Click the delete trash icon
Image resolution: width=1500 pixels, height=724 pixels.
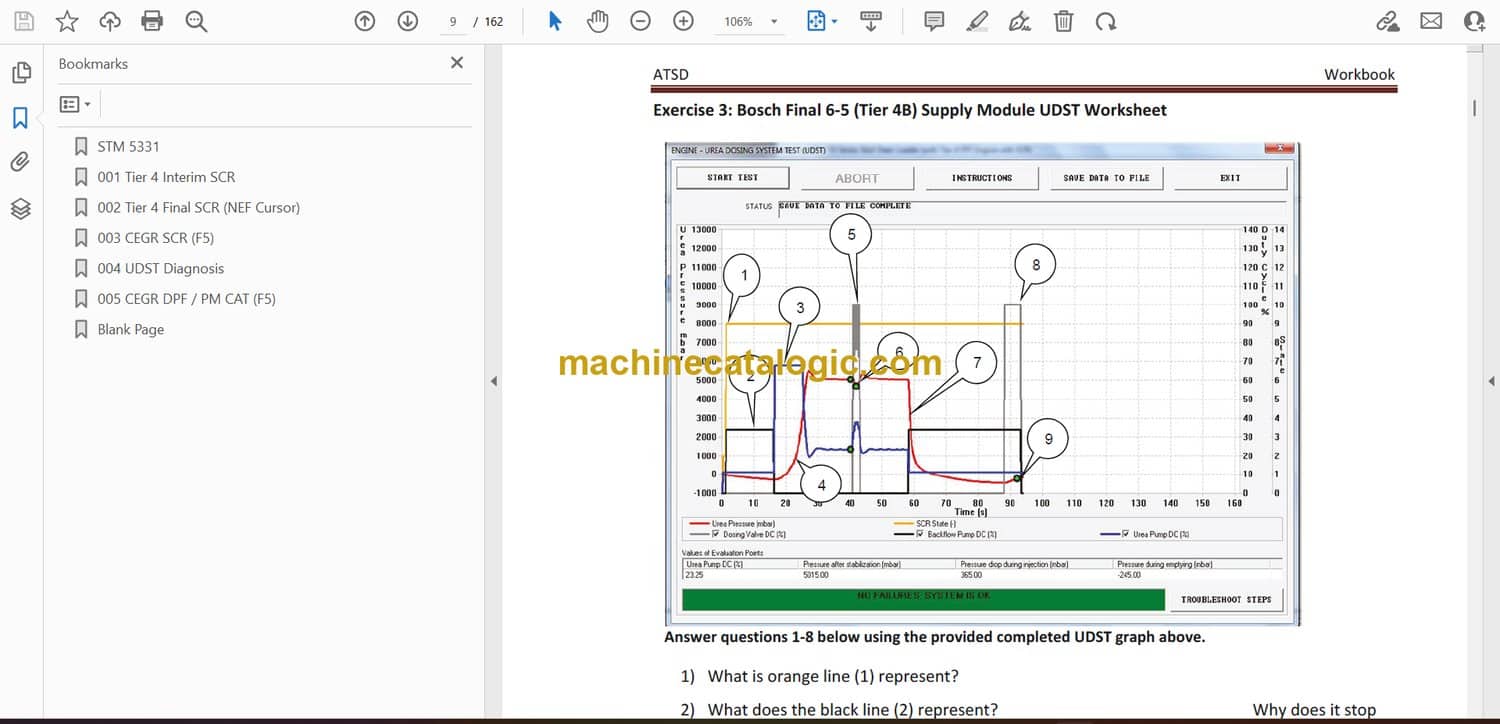point(1064,21)
